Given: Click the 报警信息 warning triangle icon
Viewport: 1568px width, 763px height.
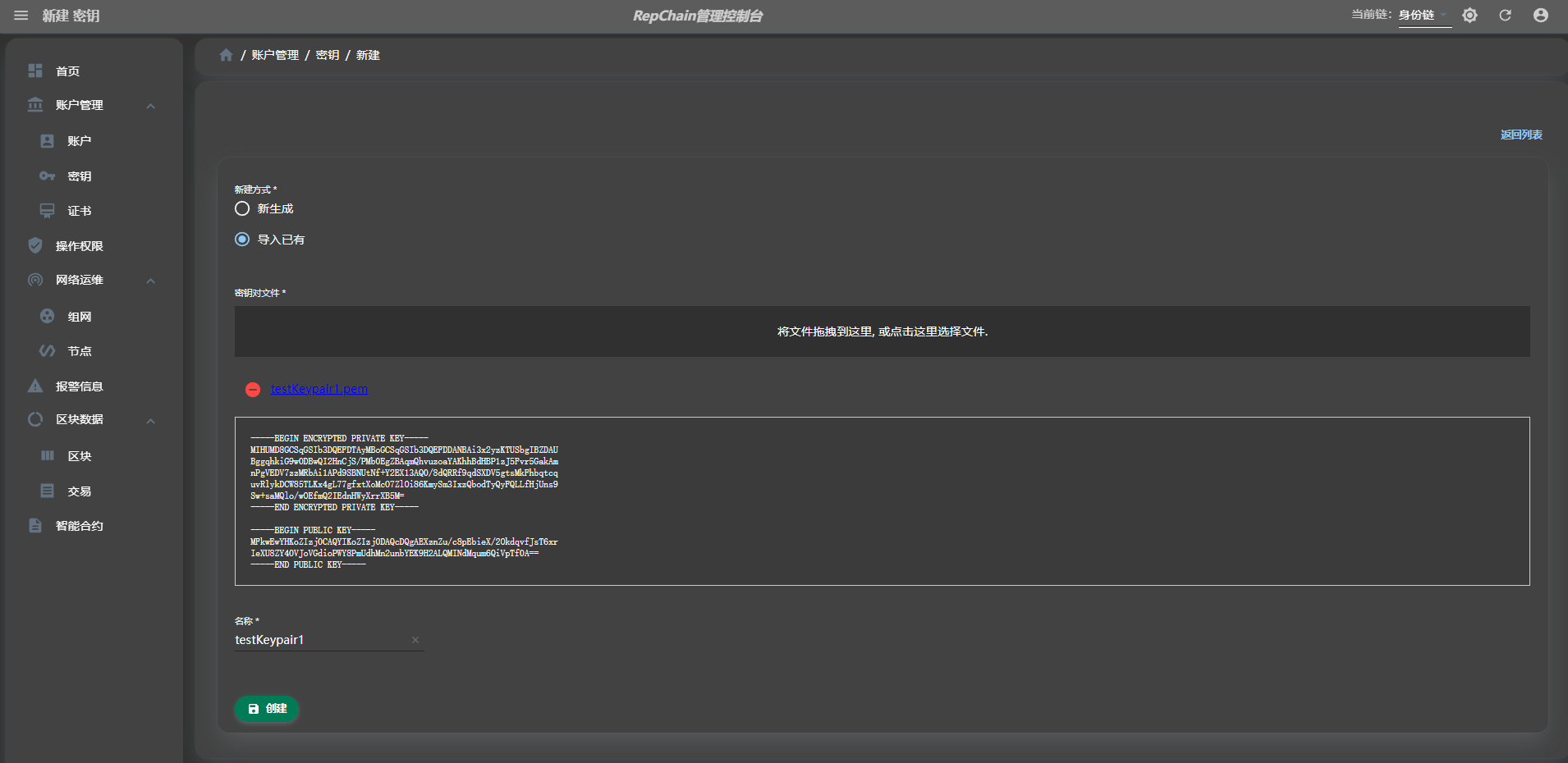Looking at the screenshot, I should pos(35,386).
